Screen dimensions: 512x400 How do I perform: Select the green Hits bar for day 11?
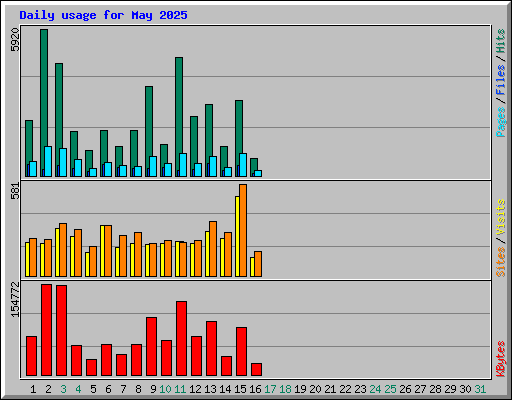coord(179,117)
